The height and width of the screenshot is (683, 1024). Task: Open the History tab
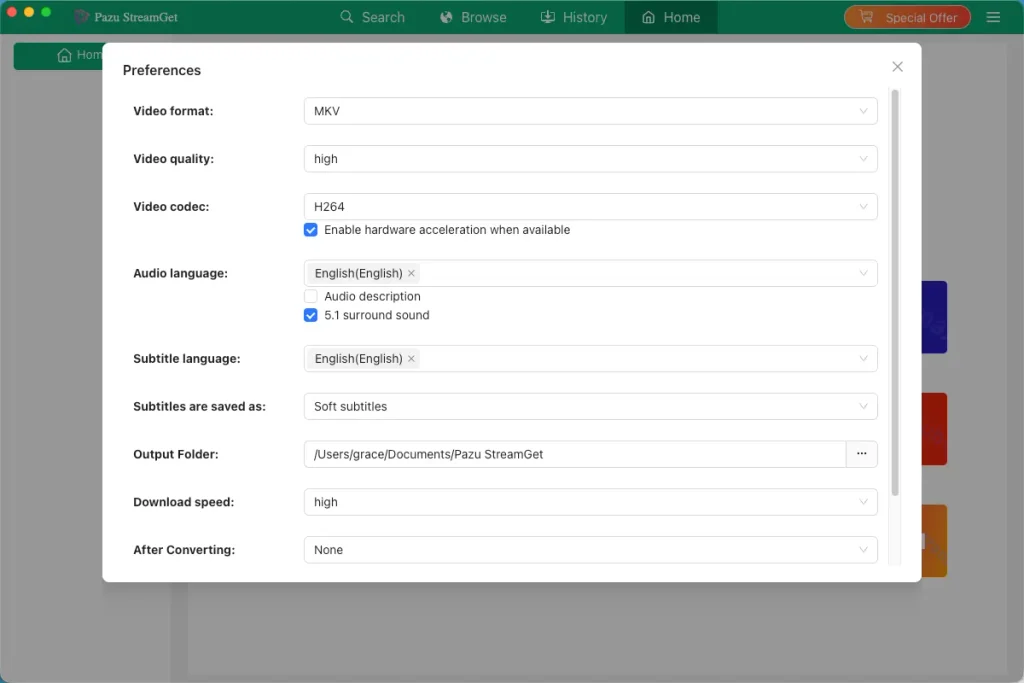[574, 17]
